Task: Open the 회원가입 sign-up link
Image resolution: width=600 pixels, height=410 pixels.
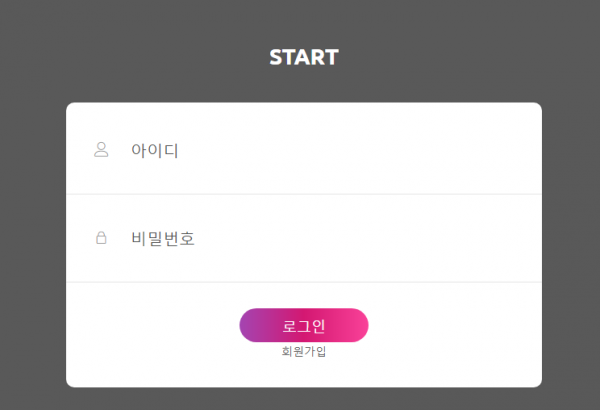Action: point(304,351)
